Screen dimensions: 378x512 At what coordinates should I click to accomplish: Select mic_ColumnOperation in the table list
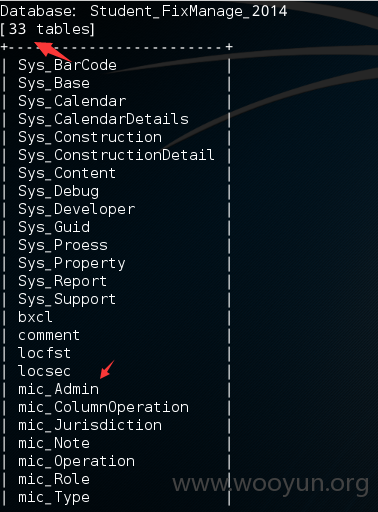click(x=103, y=407)
